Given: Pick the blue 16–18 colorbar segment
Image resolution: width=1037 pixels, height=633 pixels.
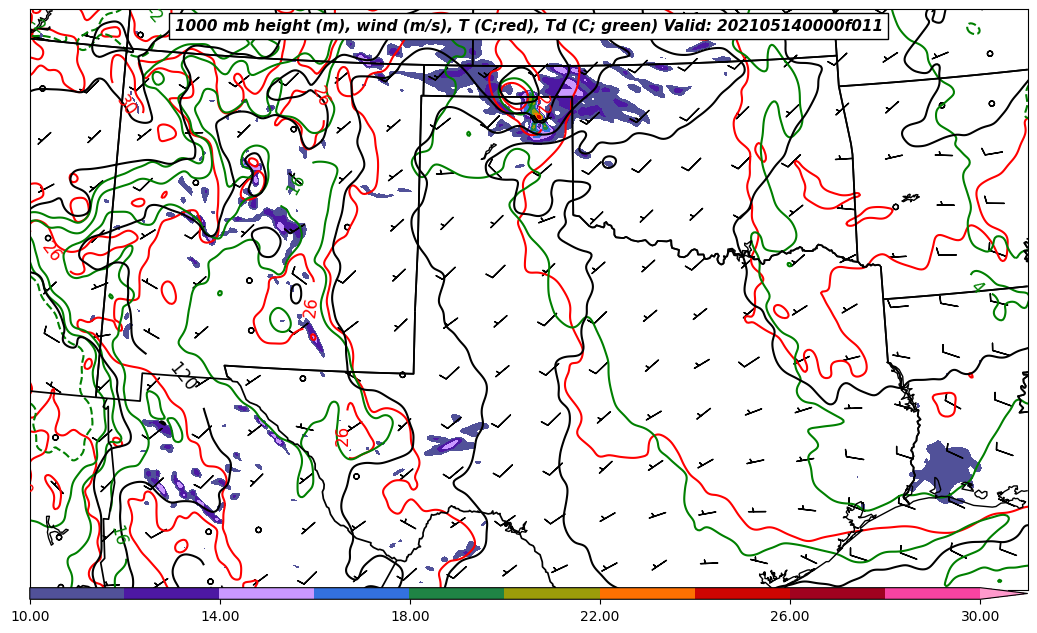Looking at the screenshot, I should coord(362,593).
